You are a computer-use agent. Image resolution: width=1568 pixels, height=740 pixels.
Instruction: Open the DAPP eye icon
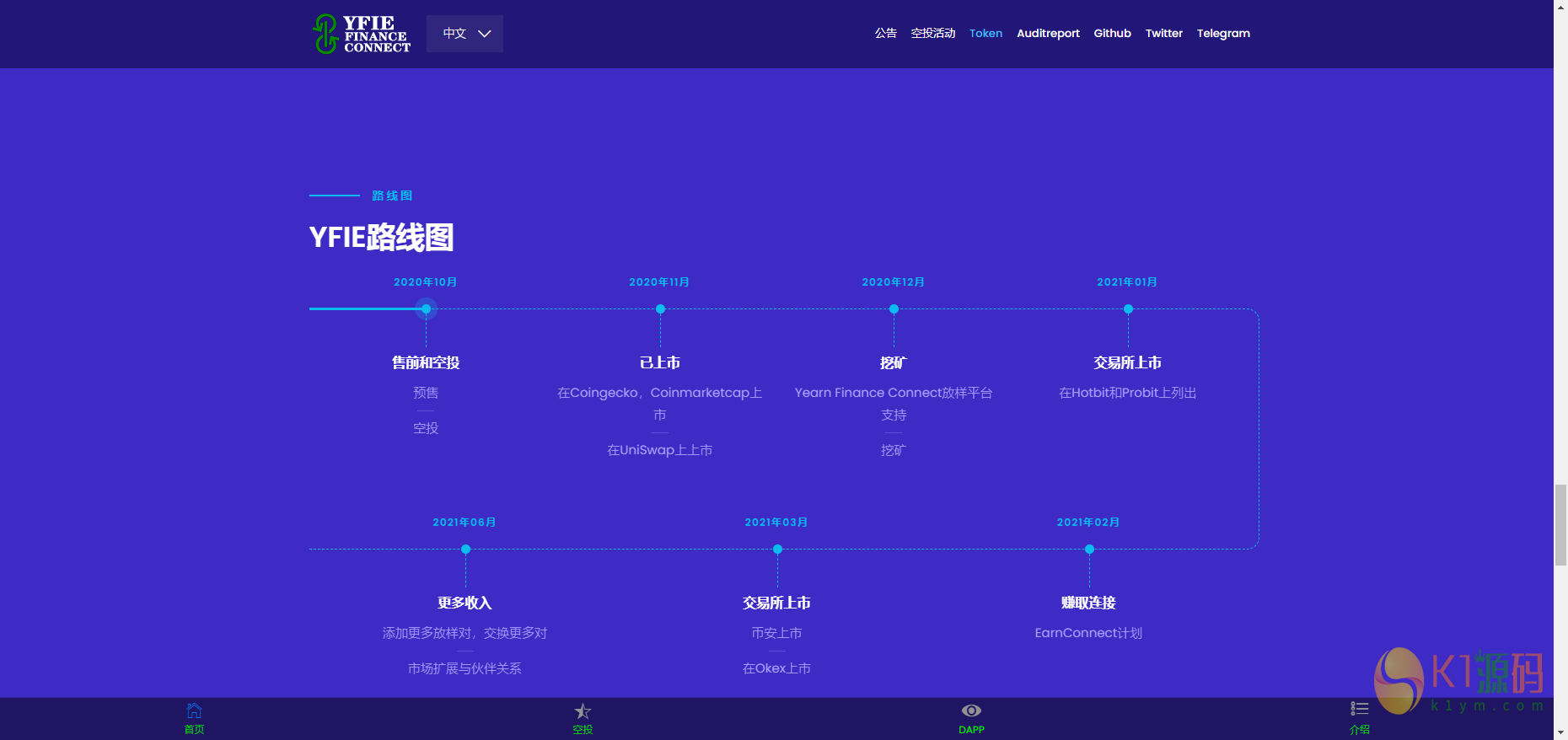point(971,711)
